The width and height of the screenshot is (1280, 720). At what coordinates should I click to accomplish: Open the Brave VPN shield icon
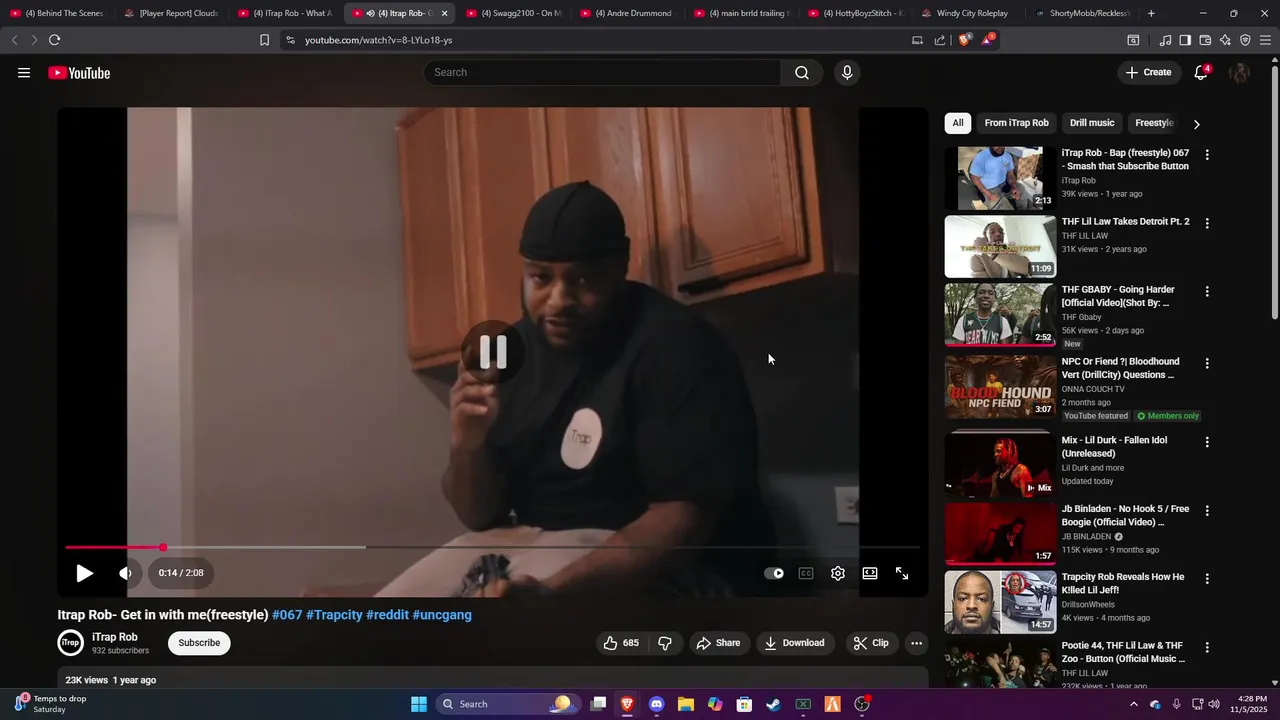click(x=1245, y=40)
